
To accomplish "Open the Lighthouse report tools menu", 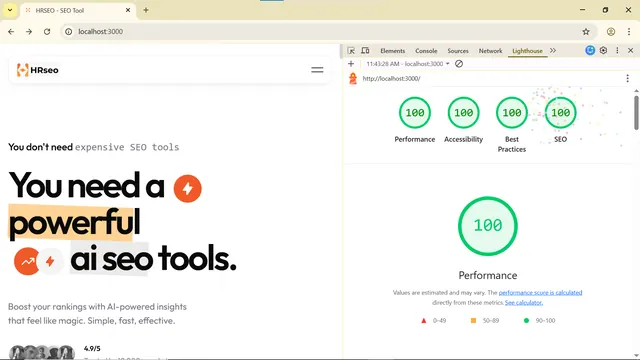I will click(627, 78).
